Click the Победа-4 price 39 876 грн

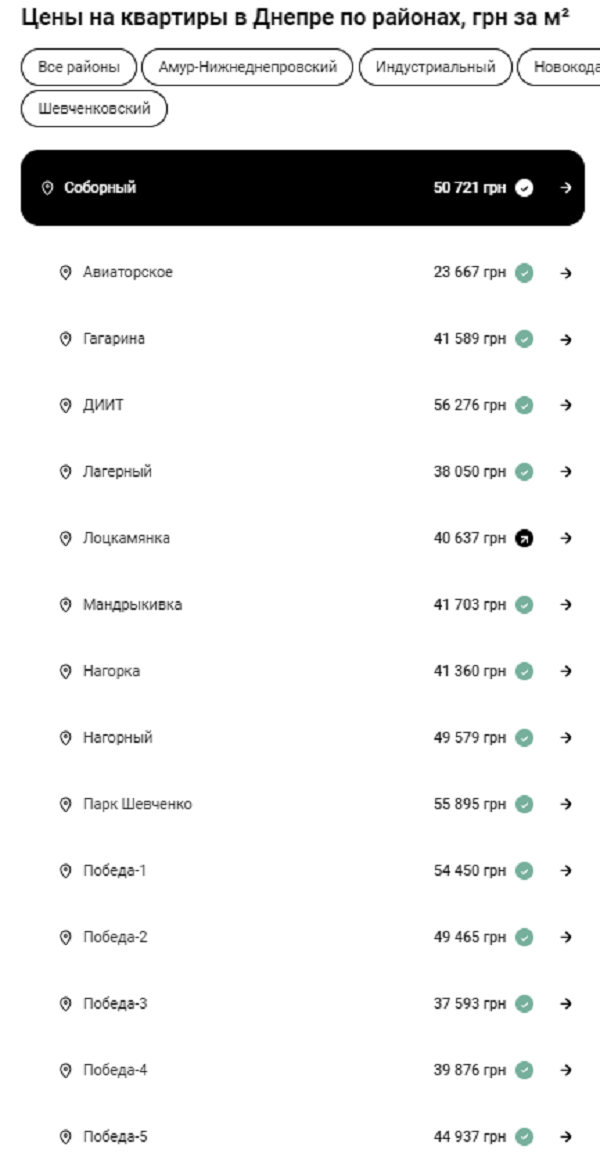tap(469, 1070)
